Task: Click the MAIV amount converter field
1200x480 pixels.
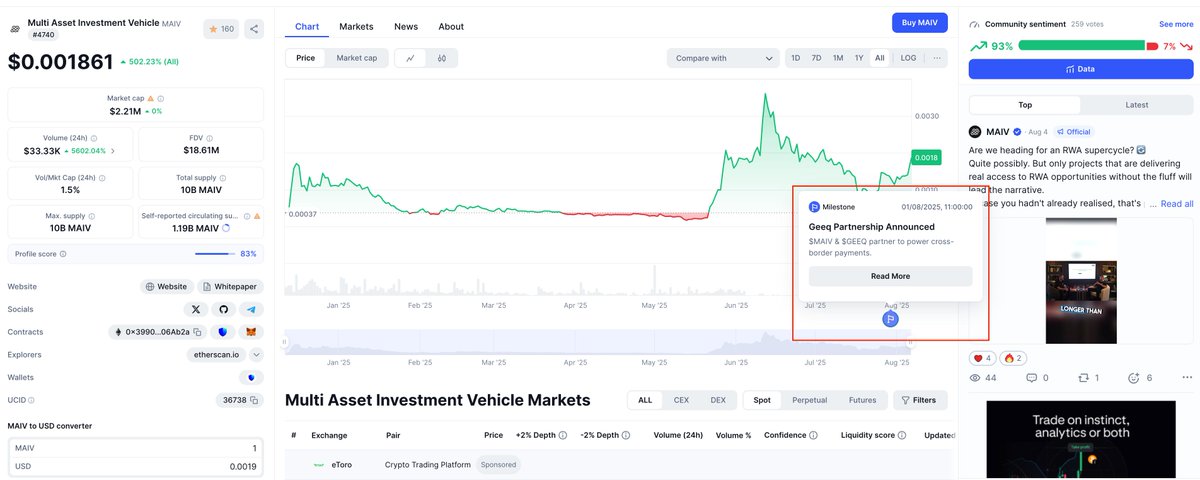Action: point(136,449)
